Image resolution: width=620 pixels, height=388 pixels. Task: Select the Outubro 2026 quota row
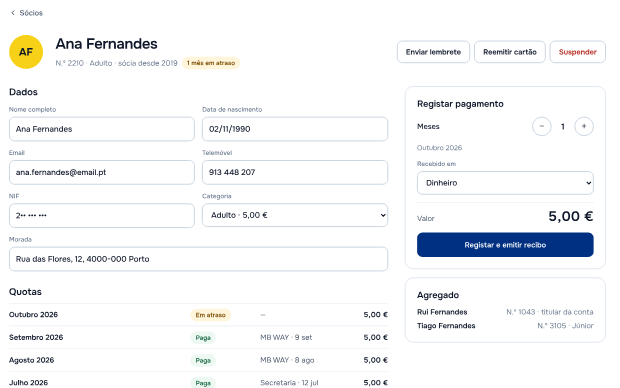click(x=198, y=315)
